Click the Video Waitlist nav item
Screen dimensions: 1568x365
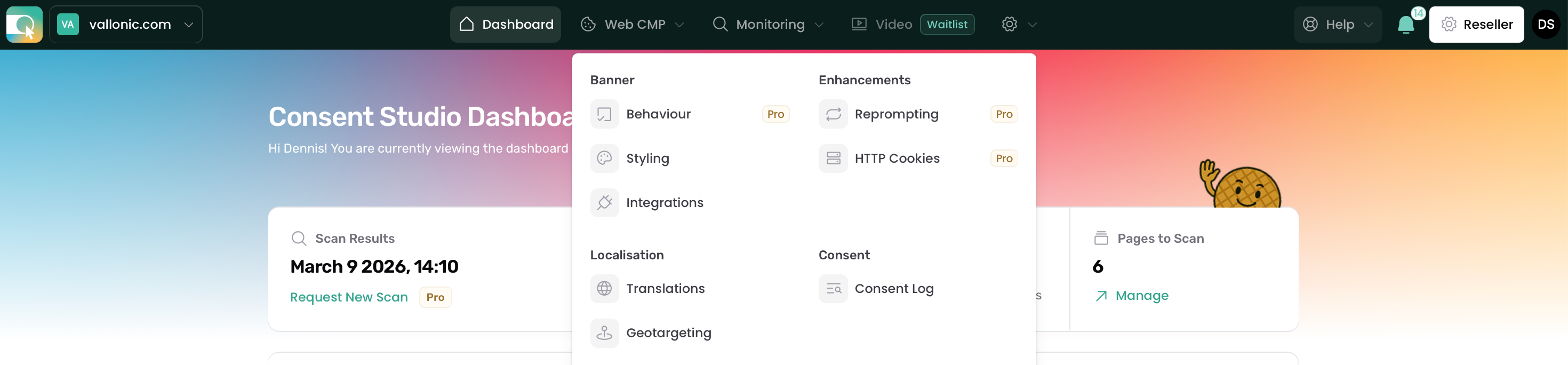[913, 25]
